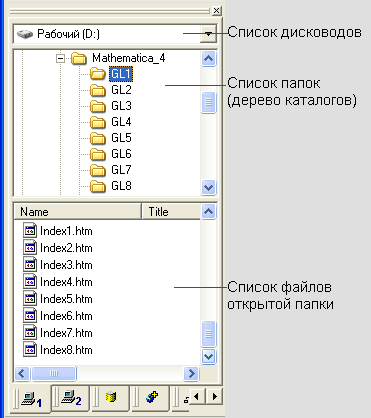The width and height of the screenshot is (371, 418).
Task: Sort files by Name column header
Action: click(77, 212)
